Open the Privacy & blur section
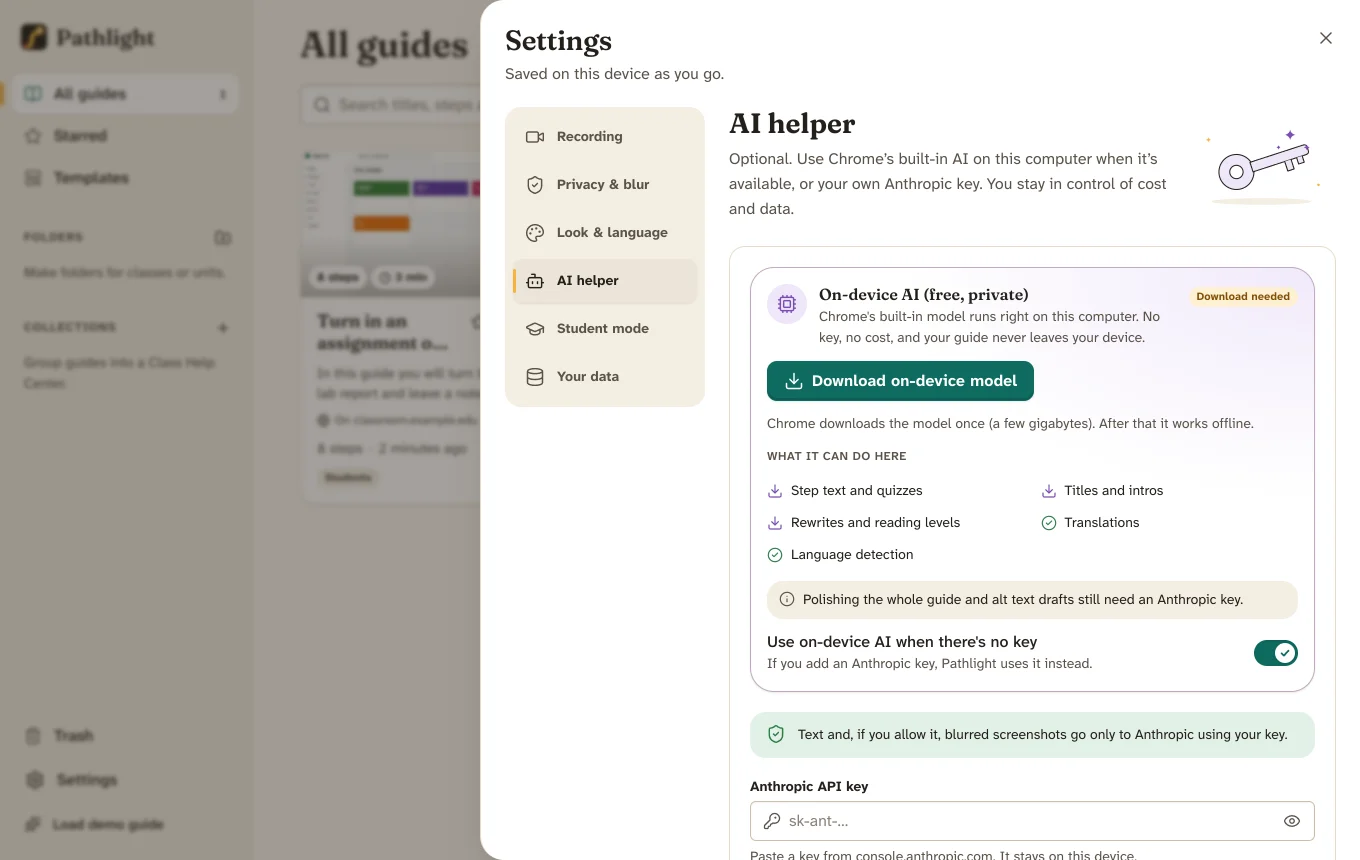Viewport: 1360px width, 860px height. coord(605,185)
